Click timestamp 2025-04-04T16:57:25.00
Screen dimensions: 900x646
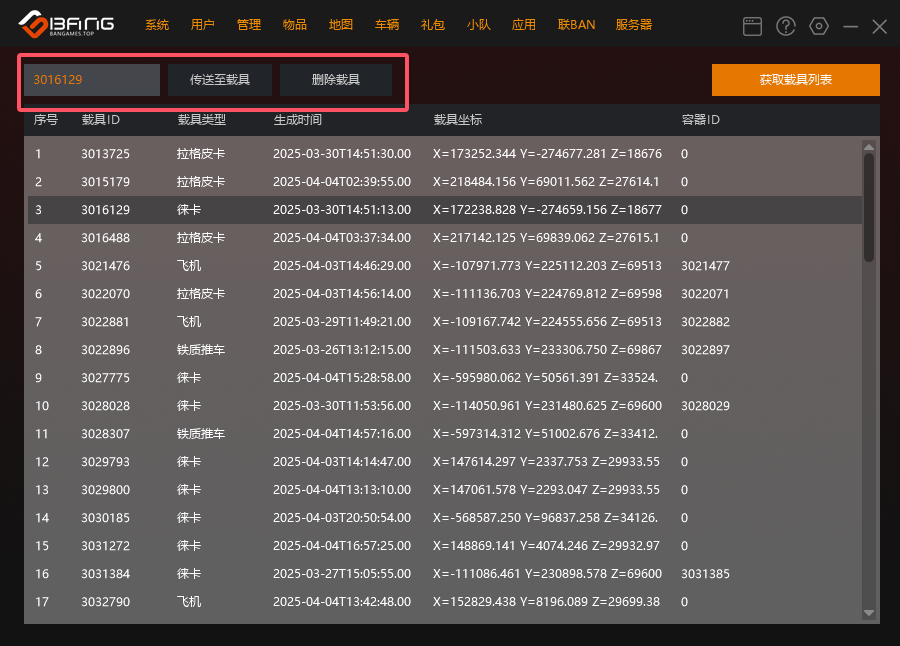342,546
